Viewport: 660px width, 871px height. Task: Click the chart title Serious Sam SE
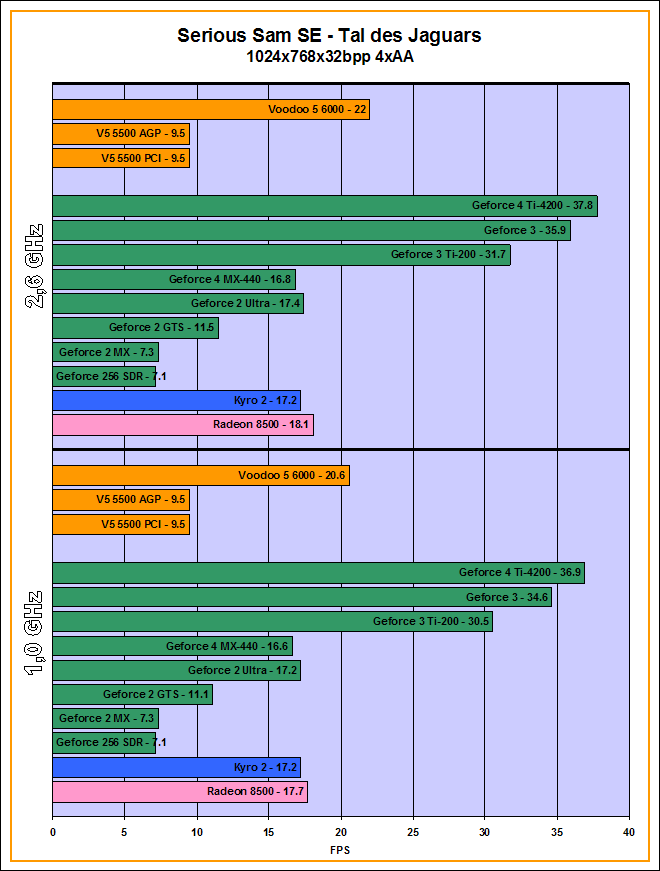(329, 36)
